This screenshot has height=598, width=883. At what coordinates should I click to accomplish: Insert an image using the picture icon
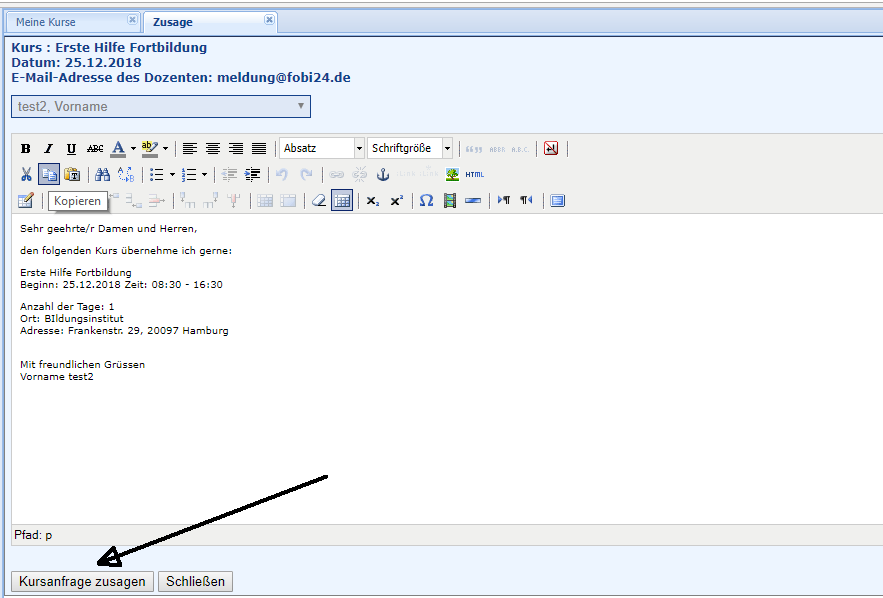click(452, 174)
